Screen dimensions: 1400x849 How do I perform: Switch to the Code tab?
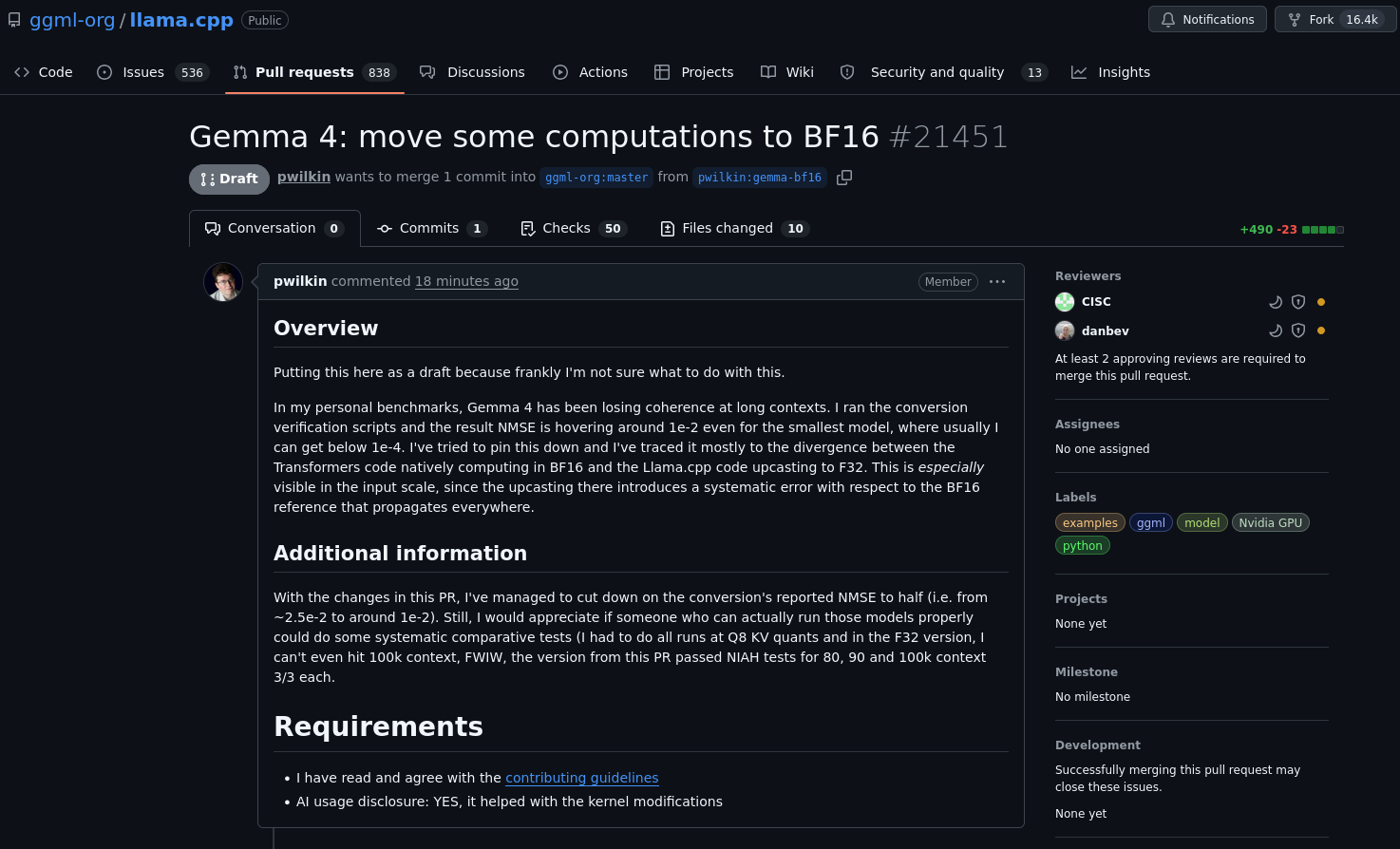click(44, 72)
